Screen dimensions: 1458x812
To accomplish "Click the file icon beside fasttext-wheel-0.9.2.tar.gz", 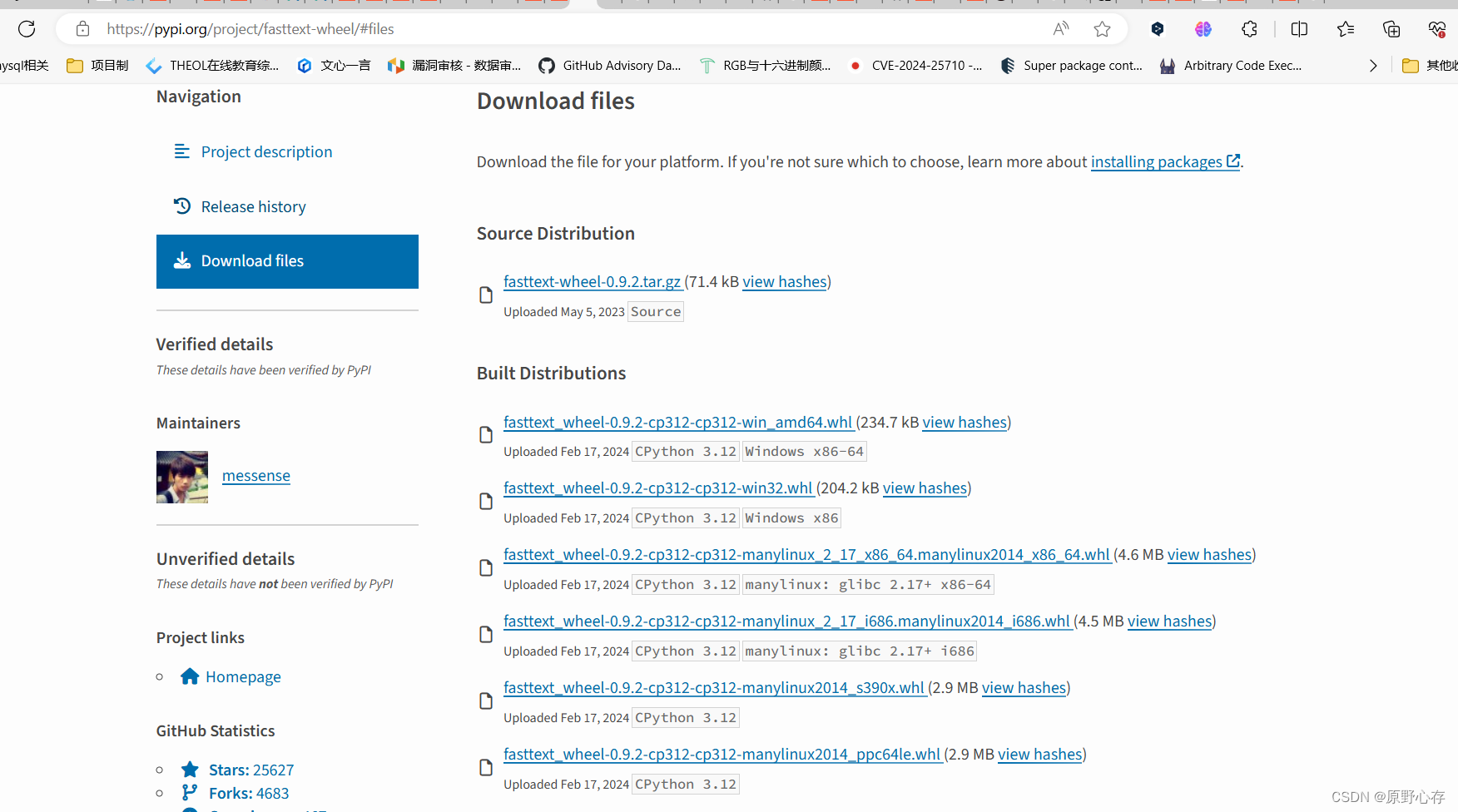I will click(485, 295).
